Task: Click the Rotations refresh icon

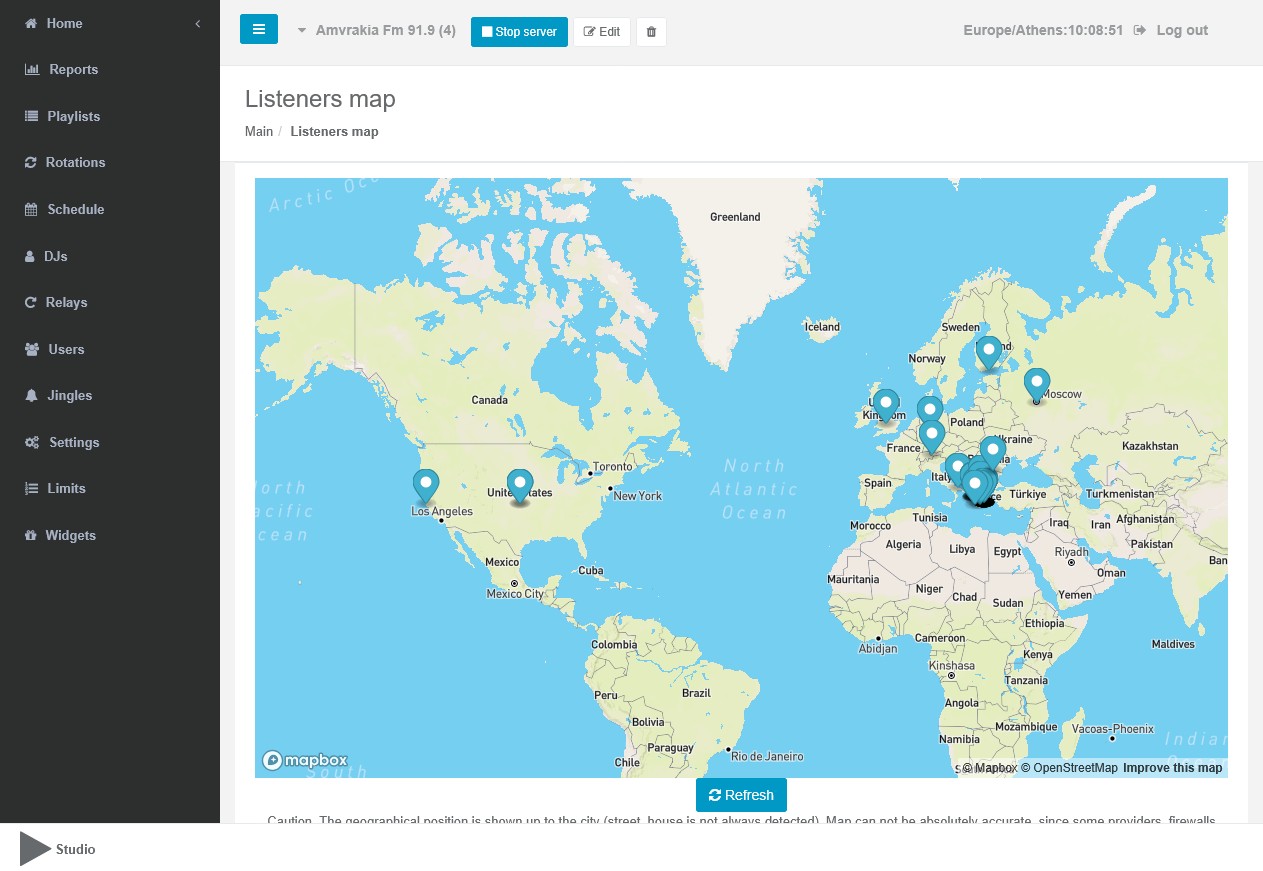Action: pyautogui.click(x=31, y=163)
